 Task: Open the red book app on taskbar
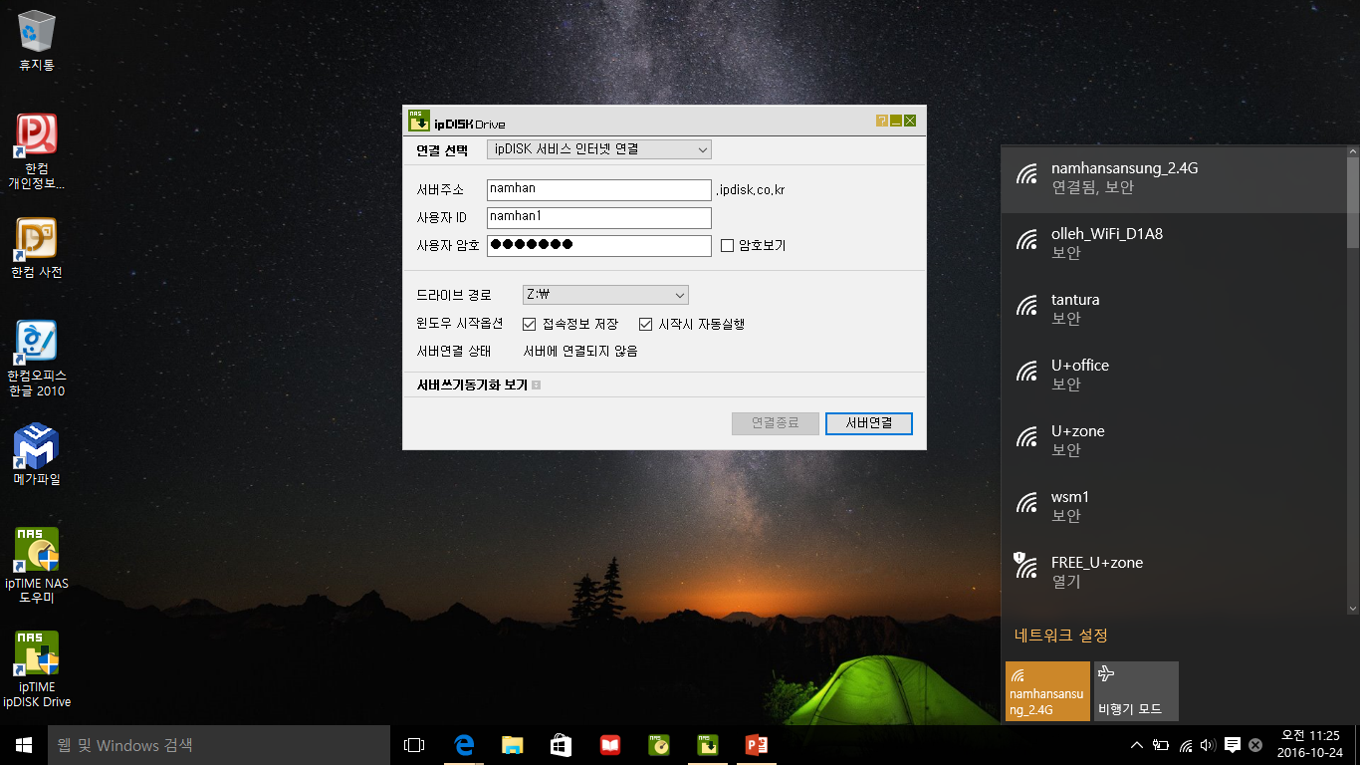pyautogui.click(x=610, y=745)
